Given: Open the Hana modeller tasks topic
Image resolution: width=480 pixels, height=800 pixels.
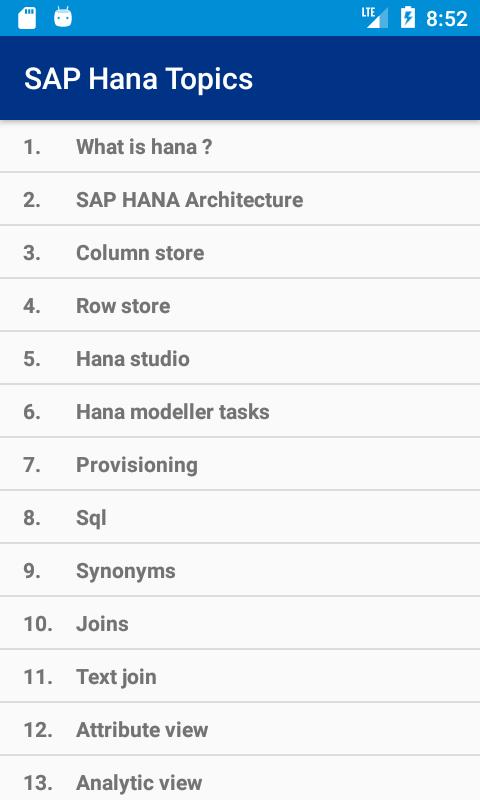Looking at the screenshot, I should click(240, 412).
